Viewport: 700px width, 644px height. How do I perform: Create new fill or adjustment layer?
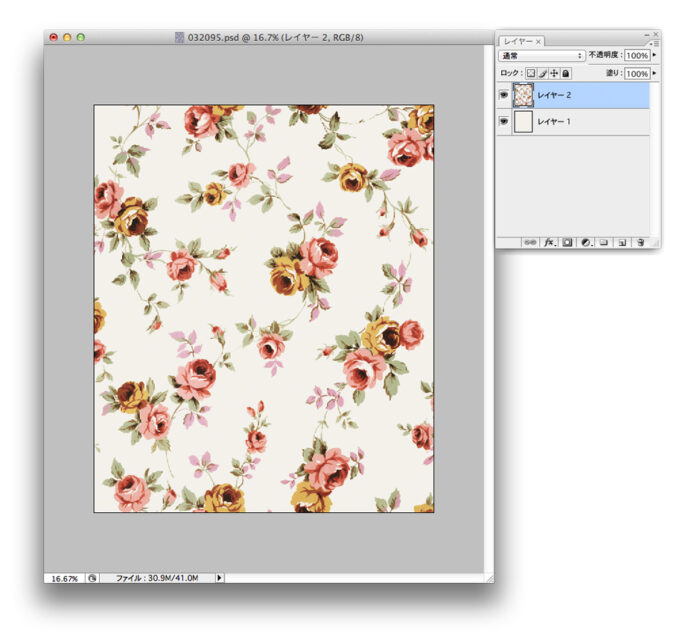585,242
